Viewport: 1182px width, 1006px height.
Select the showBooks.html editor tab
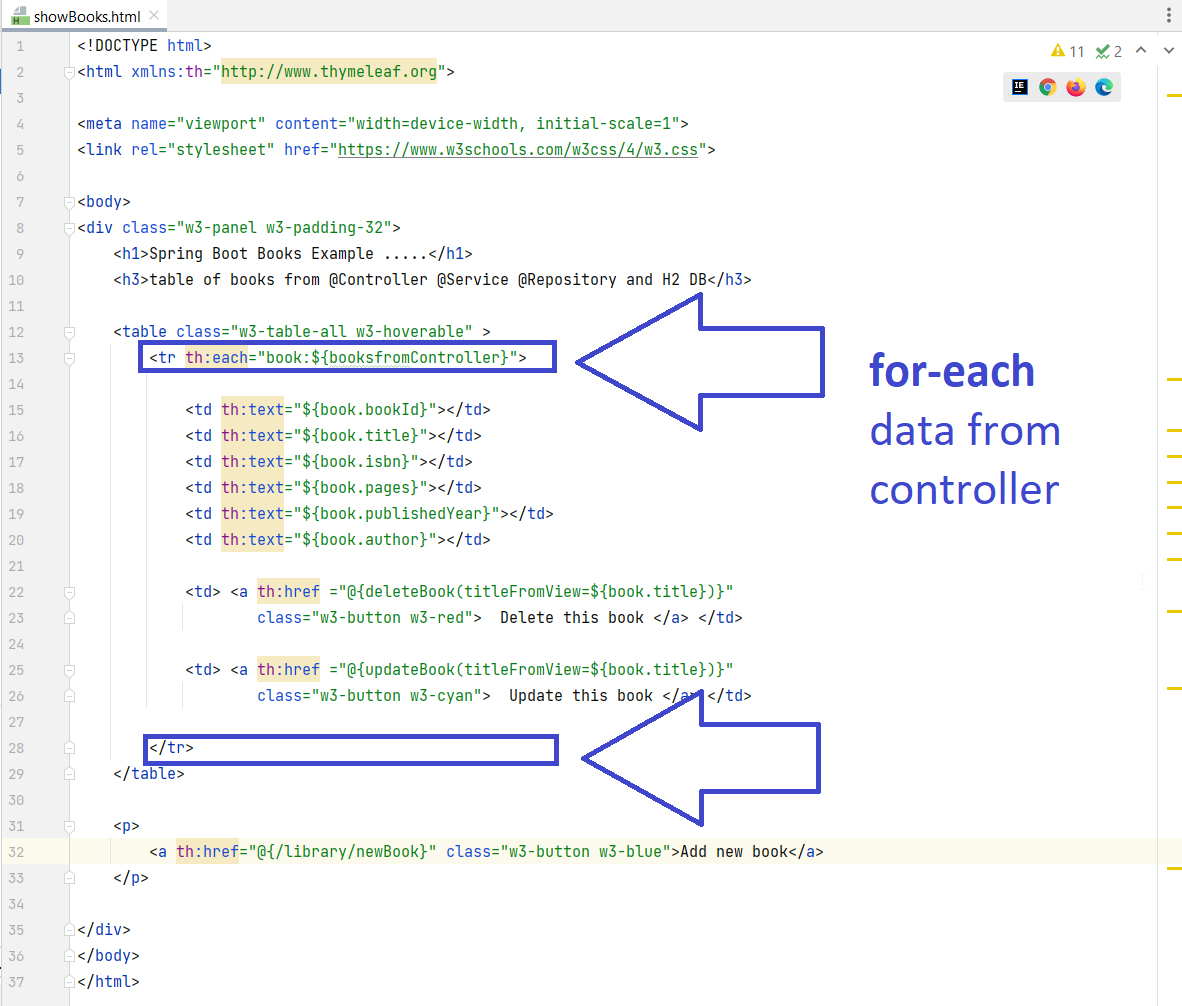click(85, 16)
